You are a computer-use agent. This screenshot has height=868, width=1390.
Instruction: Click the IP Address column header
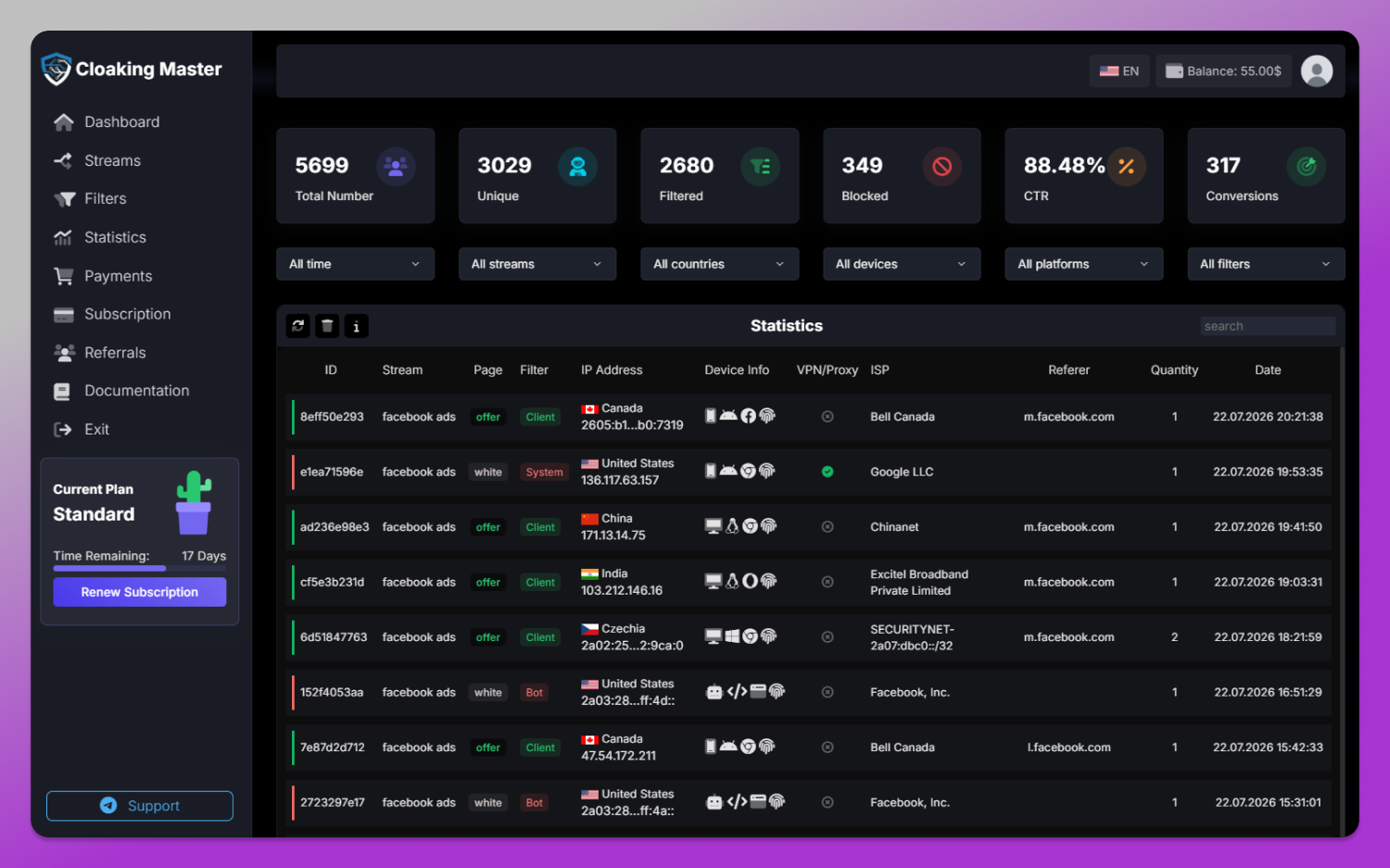(612, 370)
